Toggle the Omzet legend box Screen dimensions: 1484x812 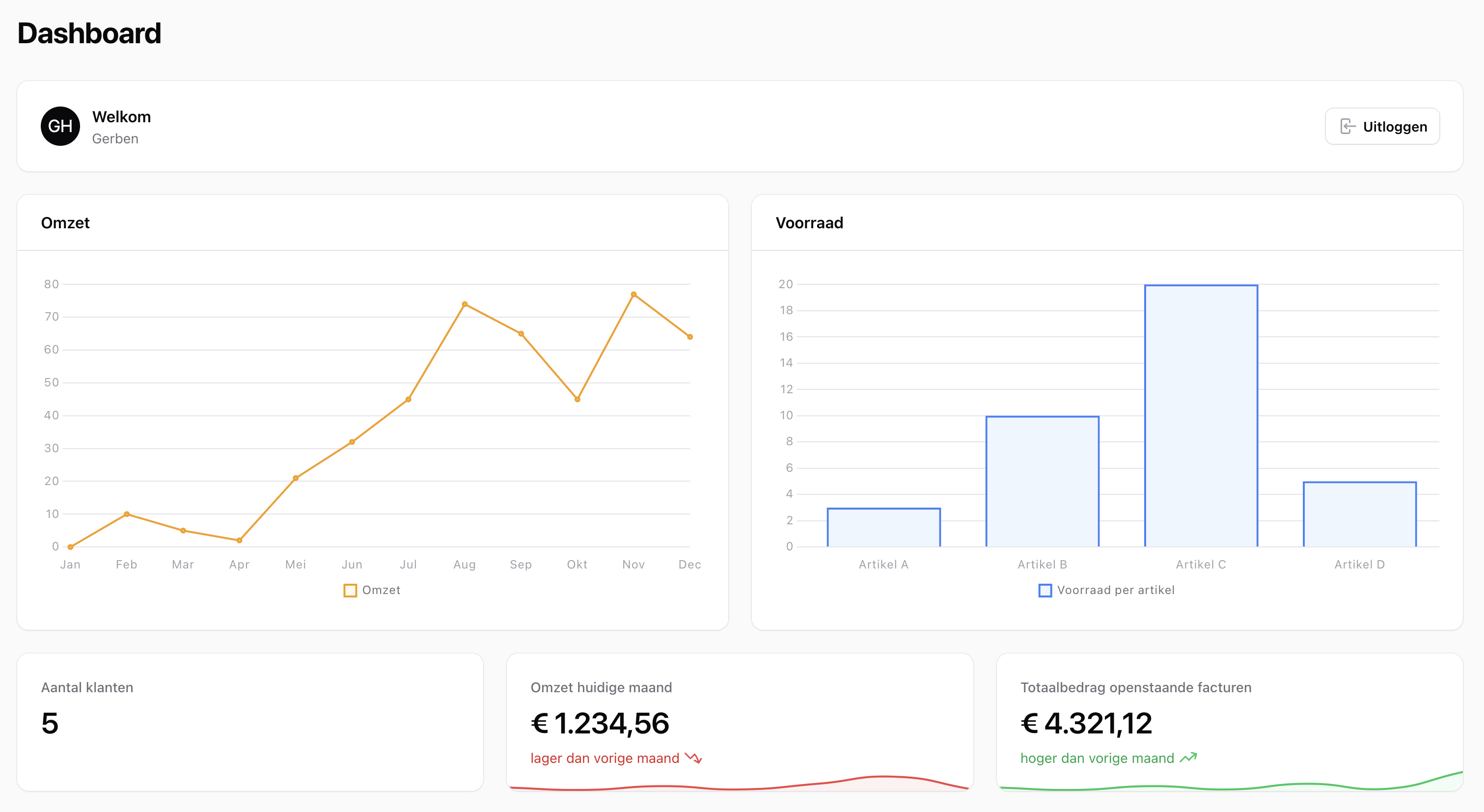point(350,590)
